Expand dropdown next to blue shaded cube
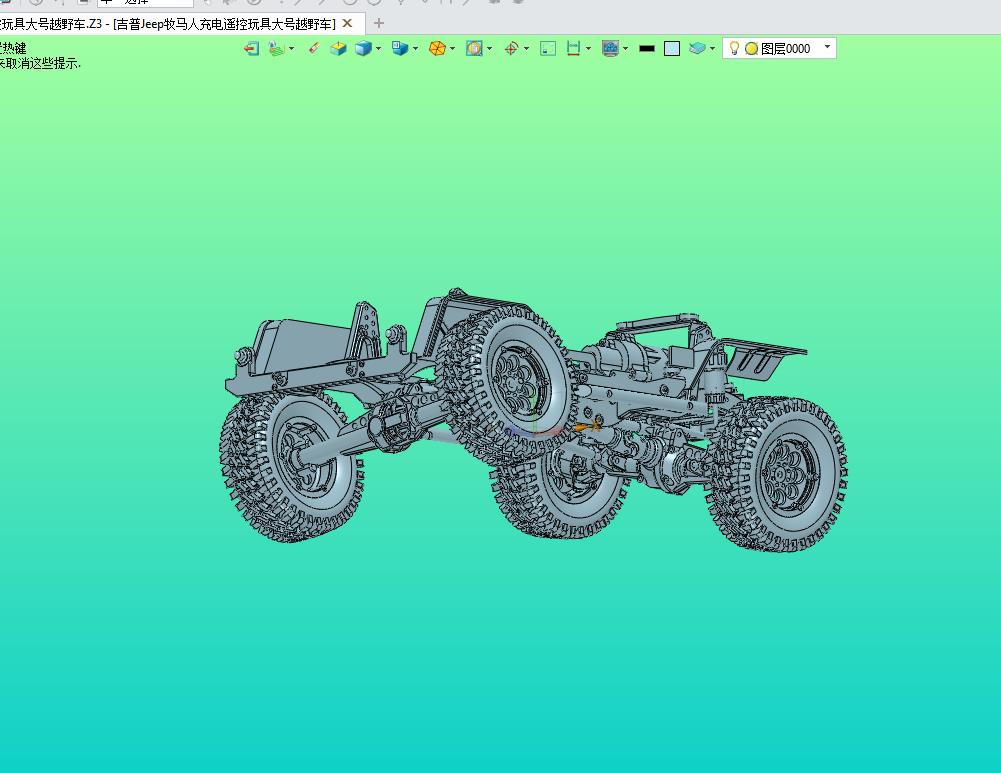The height and width of the screenshot is (773, 1001). [x=379, y=49]
